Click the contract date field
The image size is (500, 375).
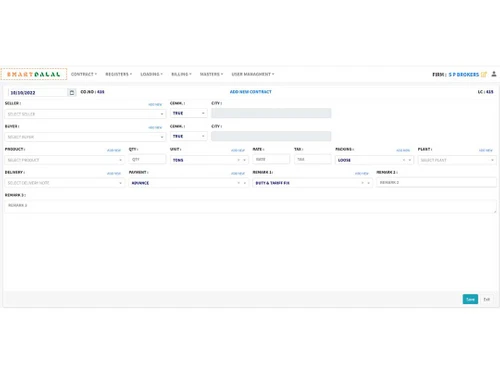(x=37, y=92)
